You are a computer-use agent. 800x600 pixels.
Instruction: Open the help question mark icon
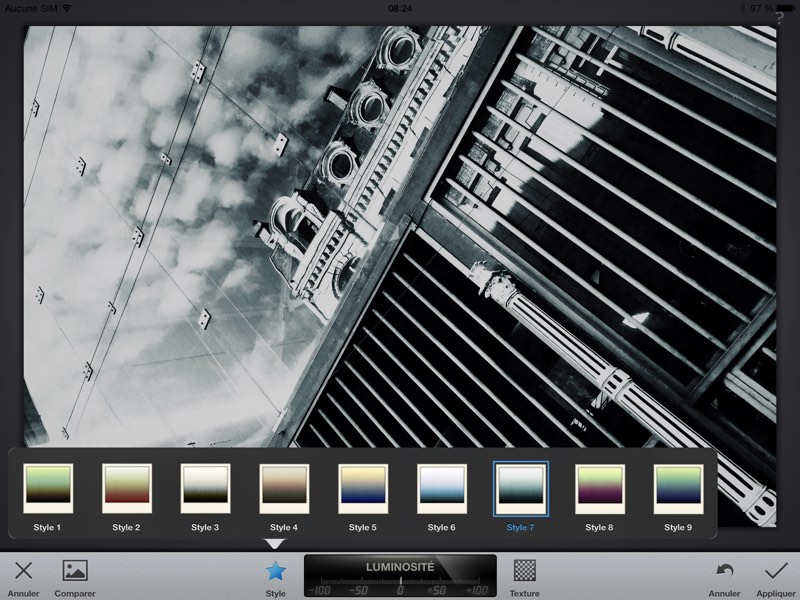779,18
